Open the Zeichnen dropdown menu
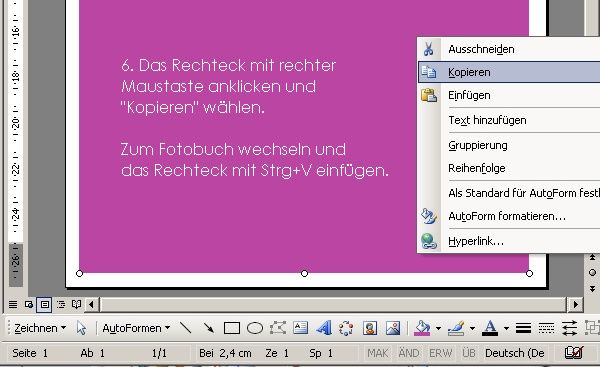600x367 pixels. coord(40,328)
